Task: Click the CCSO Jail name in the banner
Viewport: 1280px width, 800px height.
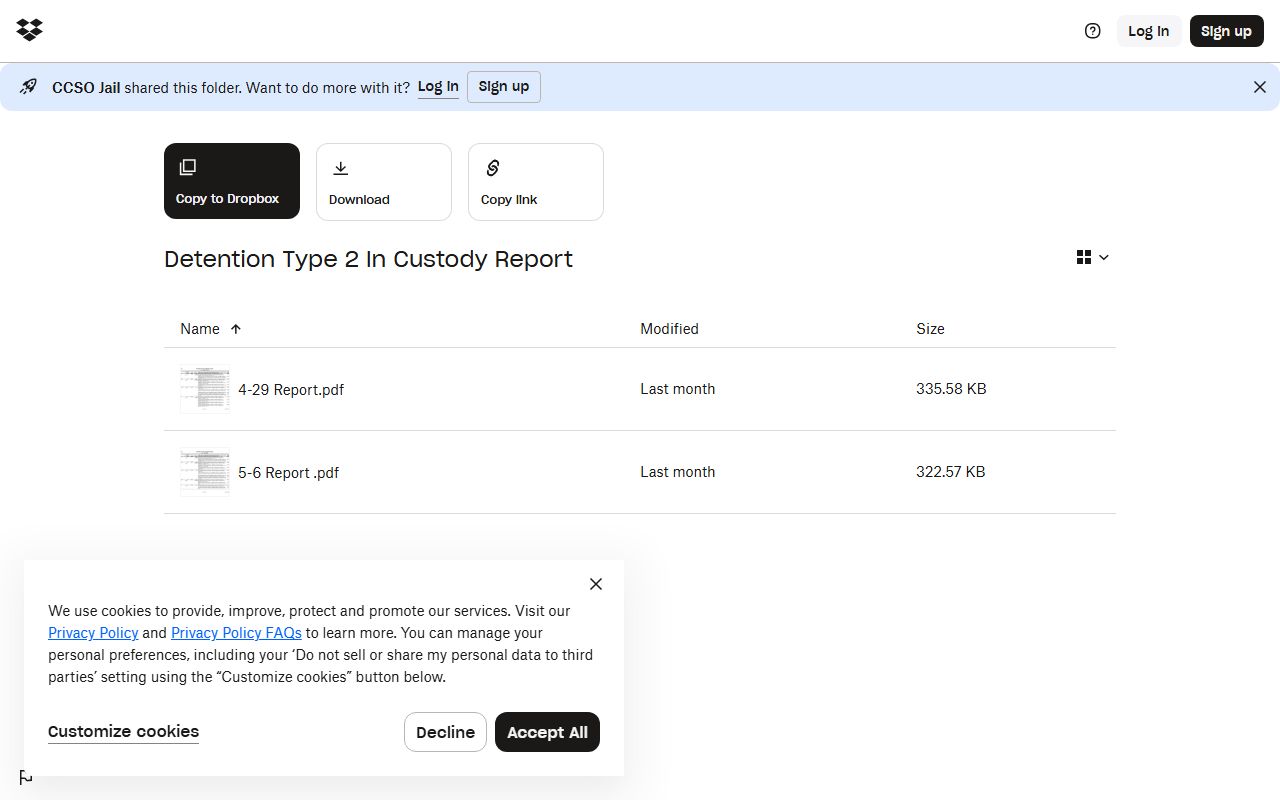Action: click(x=86, y=88)
